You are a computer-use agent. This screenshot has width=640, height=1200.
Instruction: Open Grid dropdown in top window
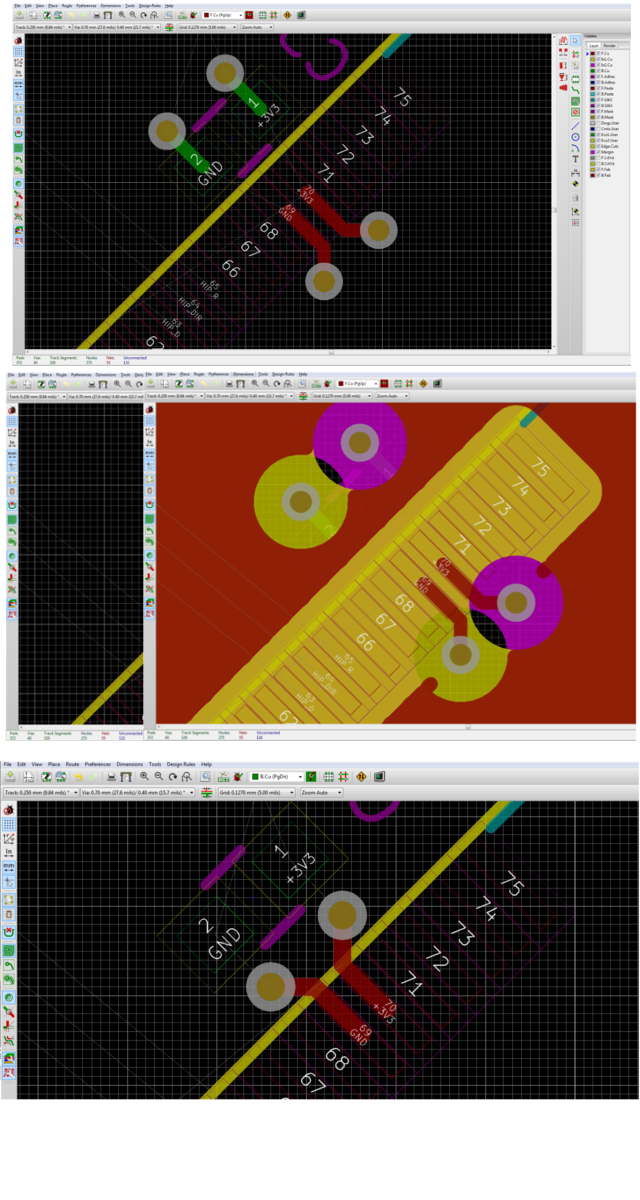[207, 27]
